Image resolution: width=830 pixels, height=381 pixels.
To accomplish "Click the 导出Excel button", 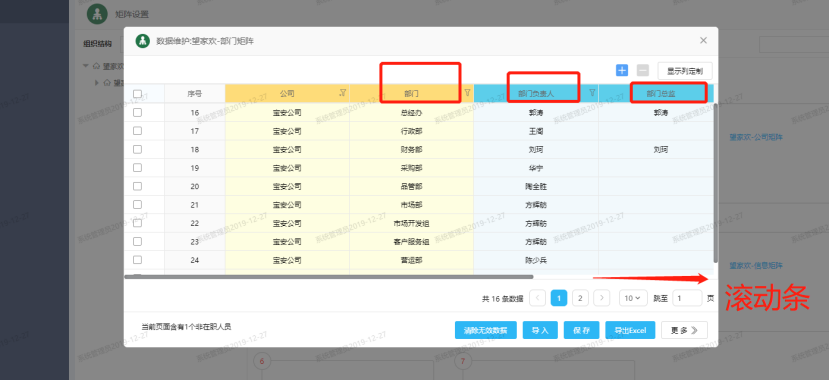I will (x=630, y=330).
